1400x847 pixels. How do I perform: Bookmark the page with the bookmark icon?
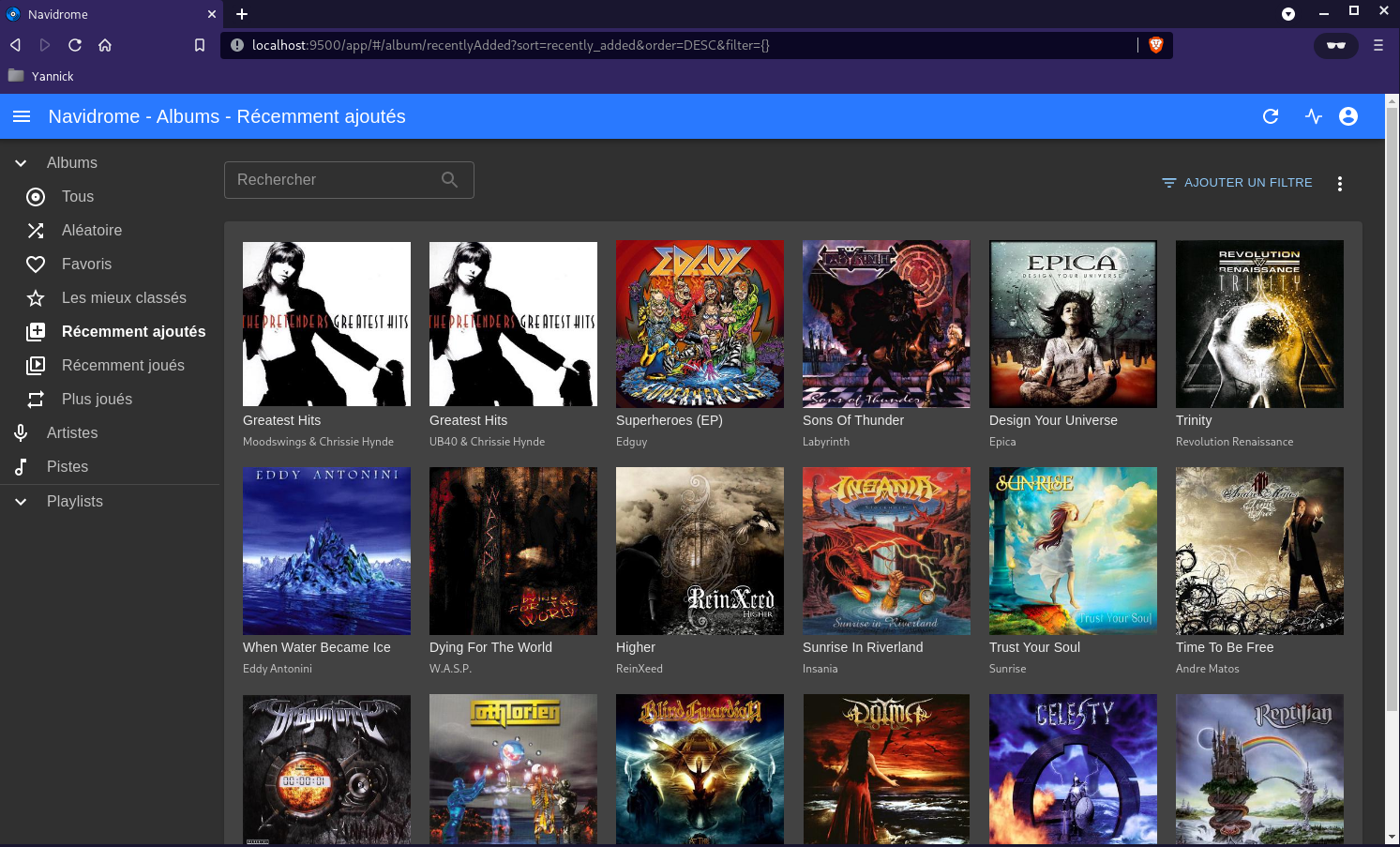199,45
